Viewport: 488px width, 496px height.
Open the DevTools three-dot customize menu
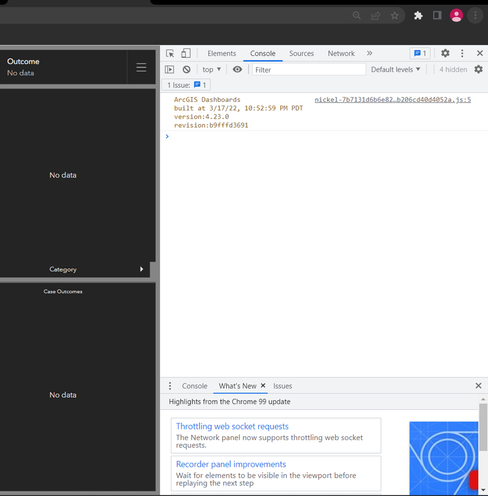(x=462, y=53)
